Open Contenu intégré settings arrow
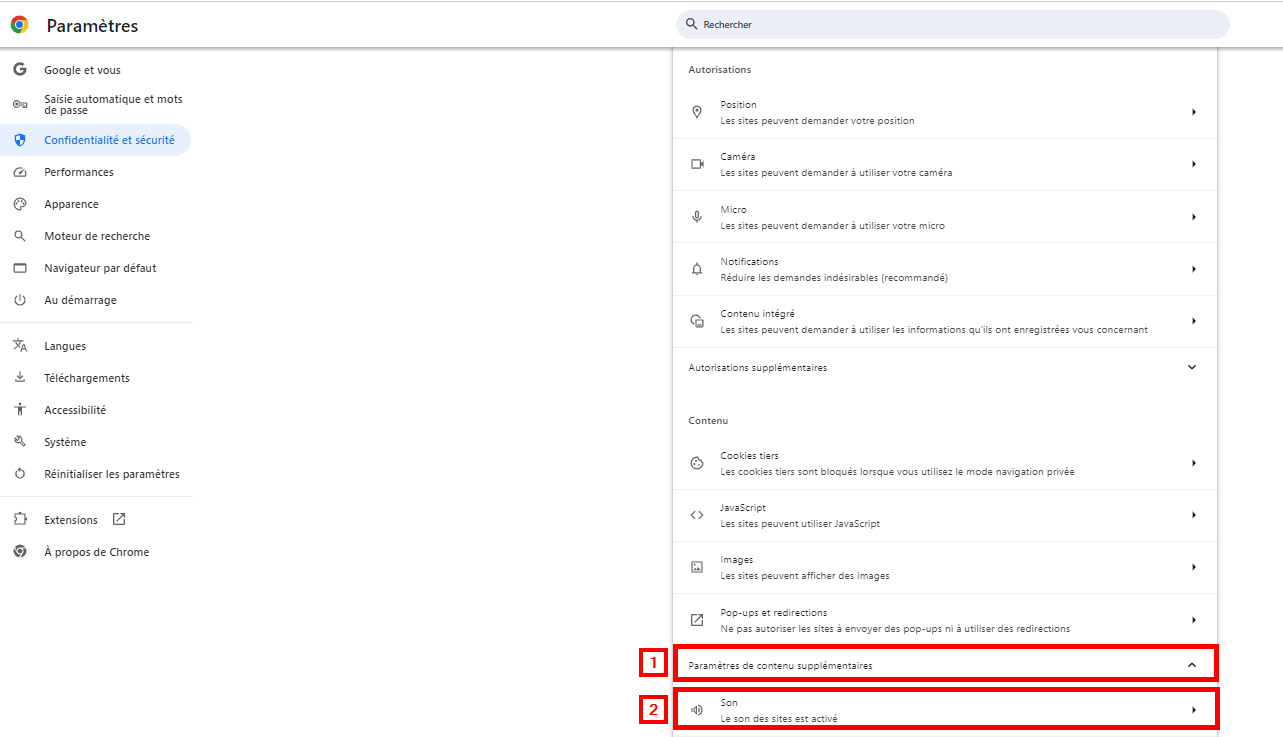 1193,321
